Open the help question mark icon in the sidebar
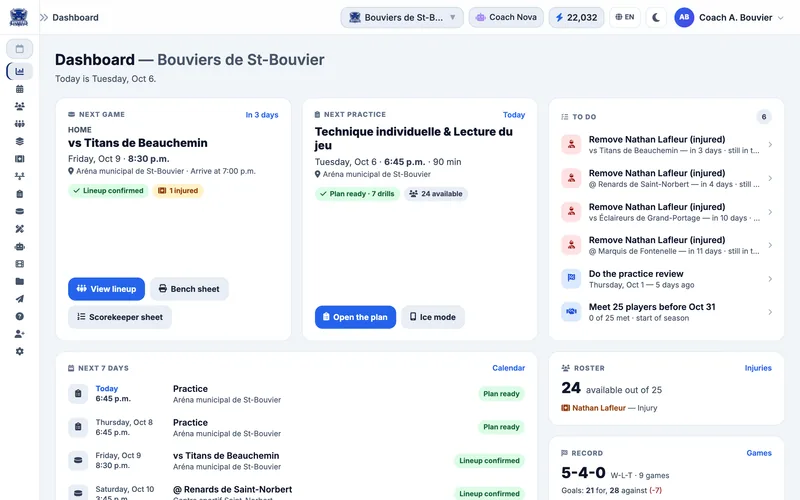Screen dimensions: 800x500 click(x=19, y=316)
